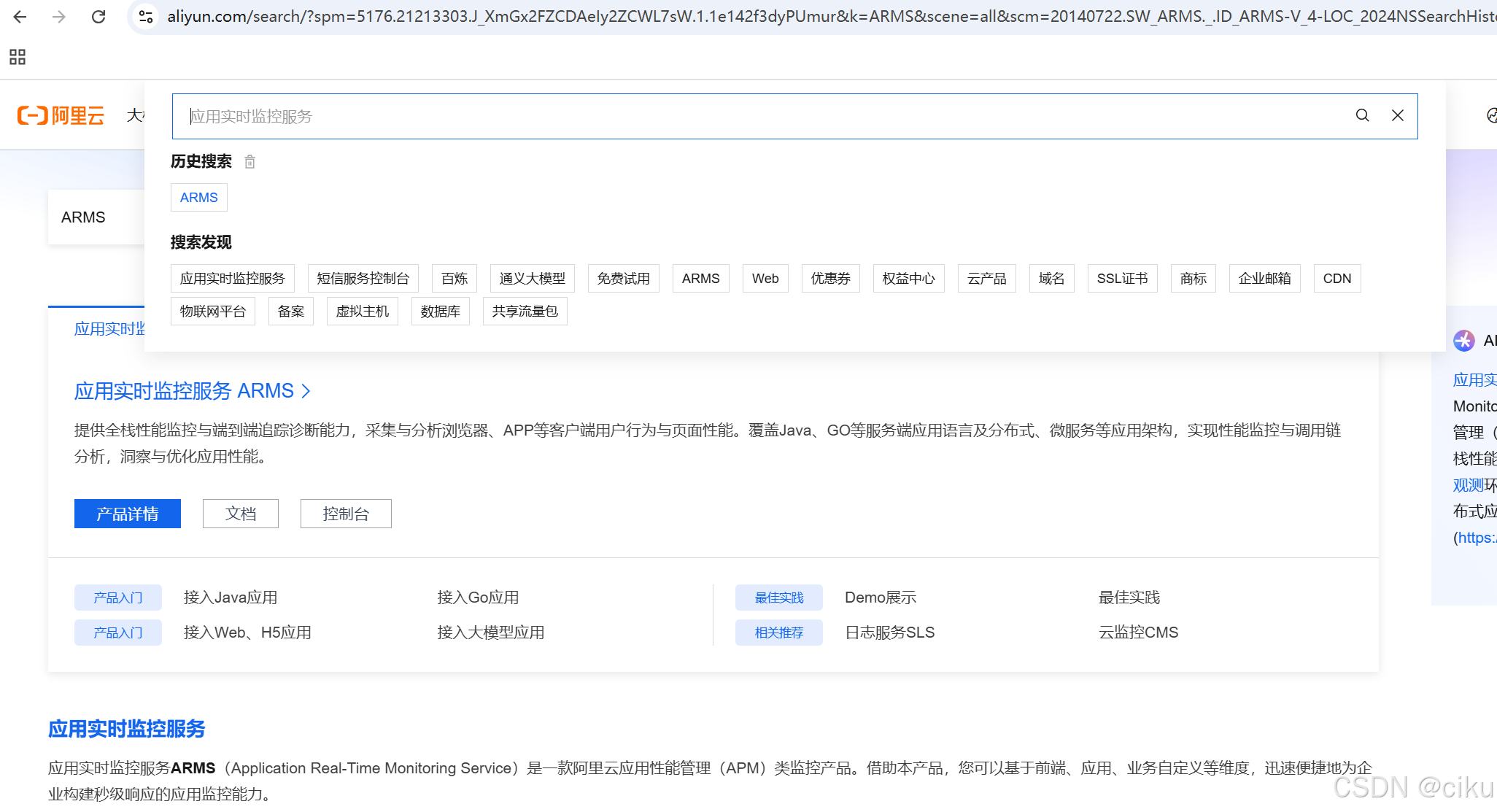Screen dimensions: 1497x812
Task: Select the 企业邮箱 tag
Action: click(1265, 278)
